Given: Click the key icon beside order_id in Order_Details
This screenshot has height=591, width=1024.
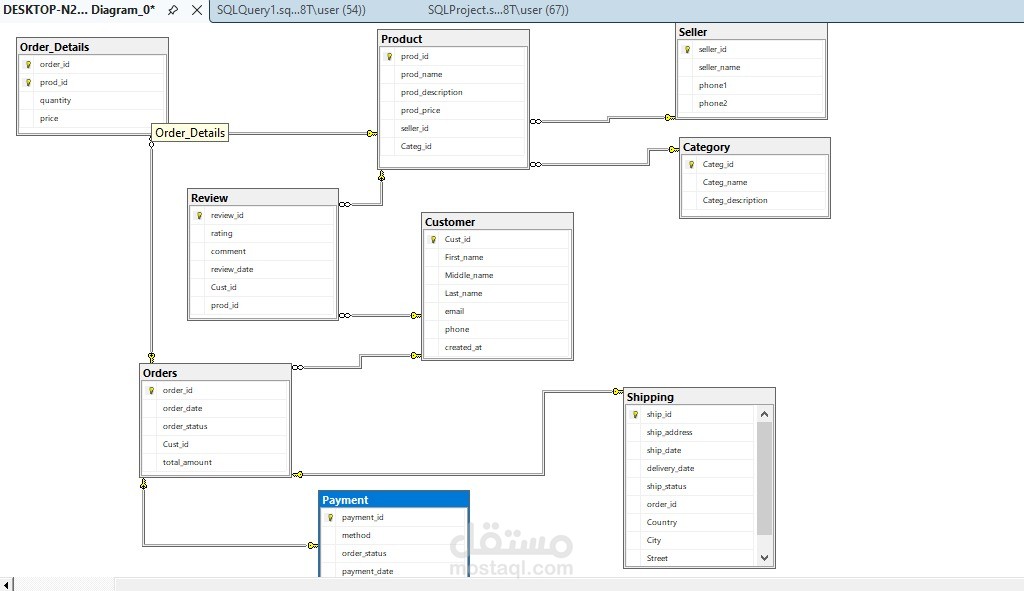Looking at the screenshot, I should pyautogui.click(x=28, y=65).
